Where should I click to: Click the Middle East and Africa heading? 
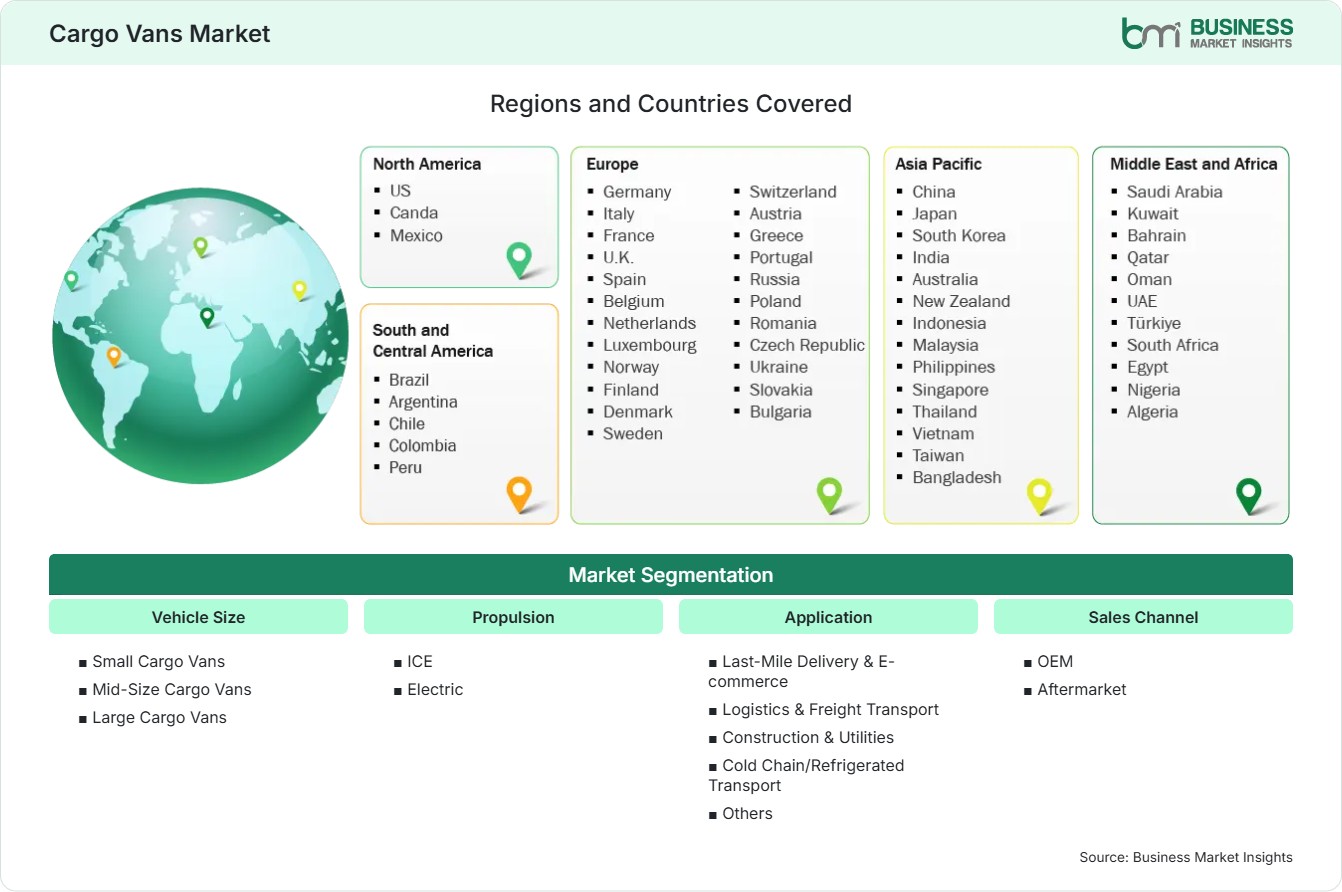tap(1194, 164)
